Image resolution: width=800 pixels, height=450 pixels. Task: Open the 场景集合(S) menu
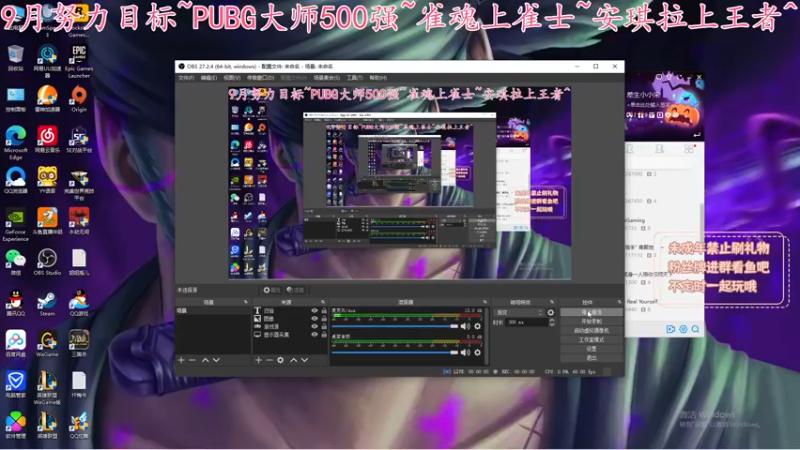click(x=327, y=78)
